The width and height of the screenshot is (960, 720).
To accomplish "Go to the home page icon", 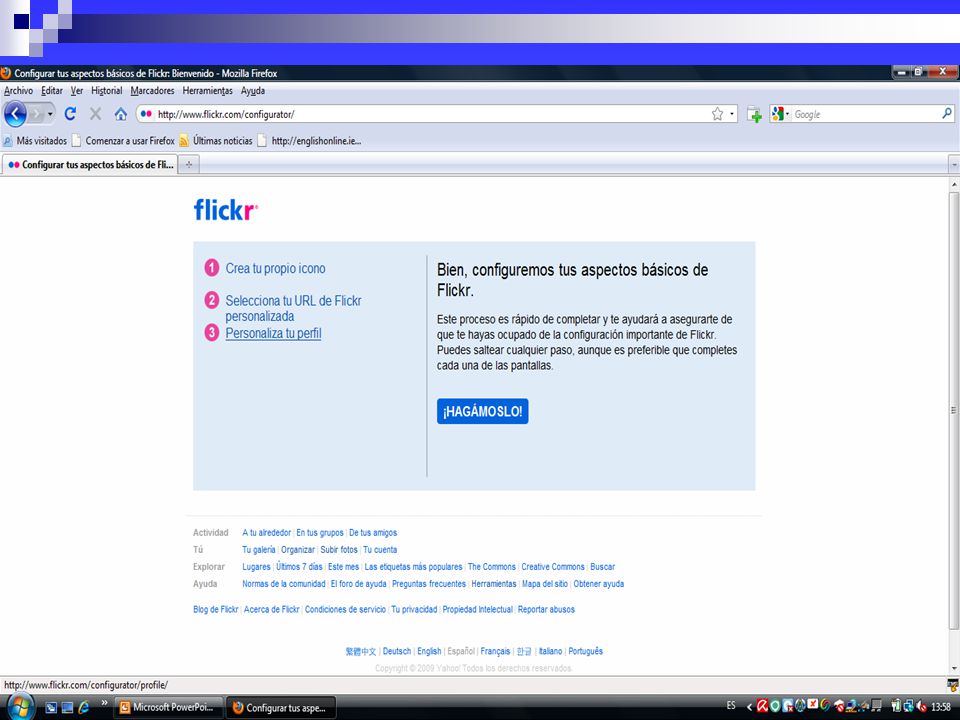I will 121,114.
